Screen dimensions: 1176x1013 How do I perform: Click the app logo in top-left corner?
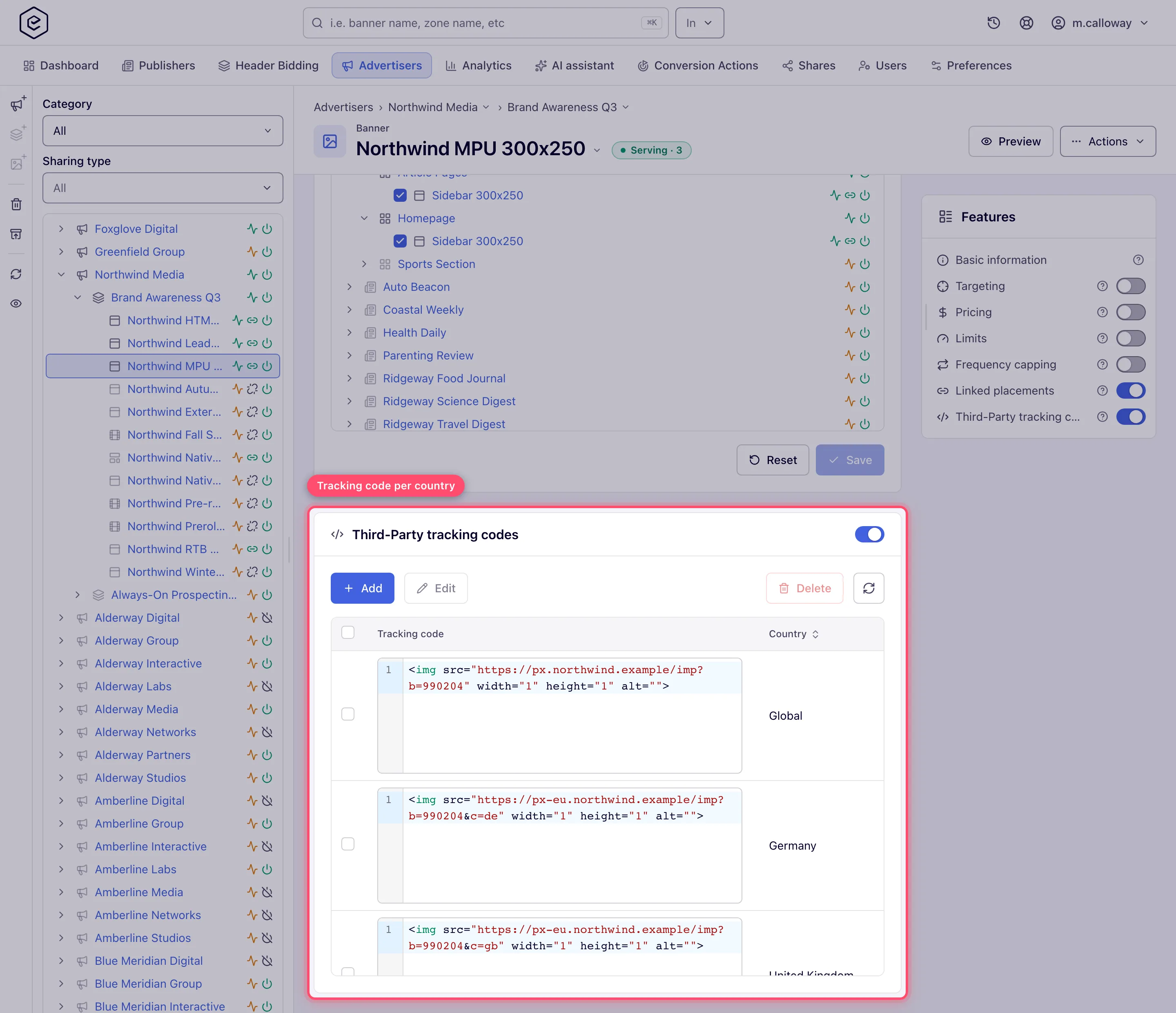coord(33,23)
